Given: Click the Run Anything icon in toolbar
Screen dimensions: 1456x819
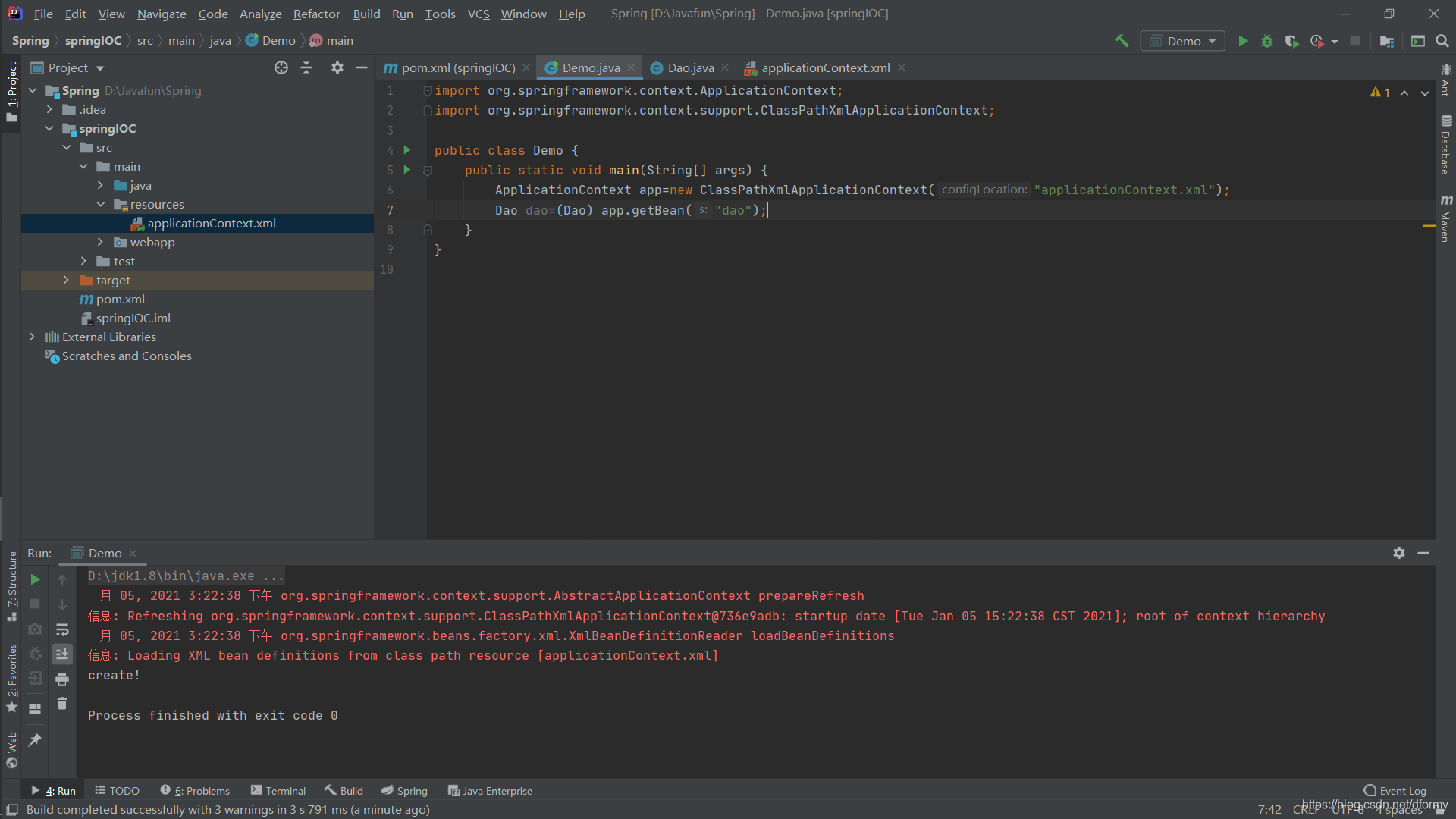Looking at the screenshot, I should coord(1417,41).
